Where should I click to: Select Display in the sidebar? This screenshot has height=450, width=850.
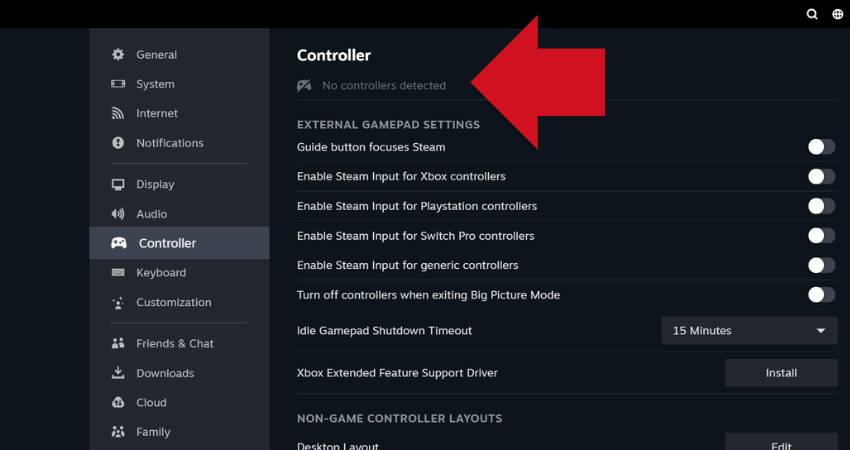pos(179,184)
